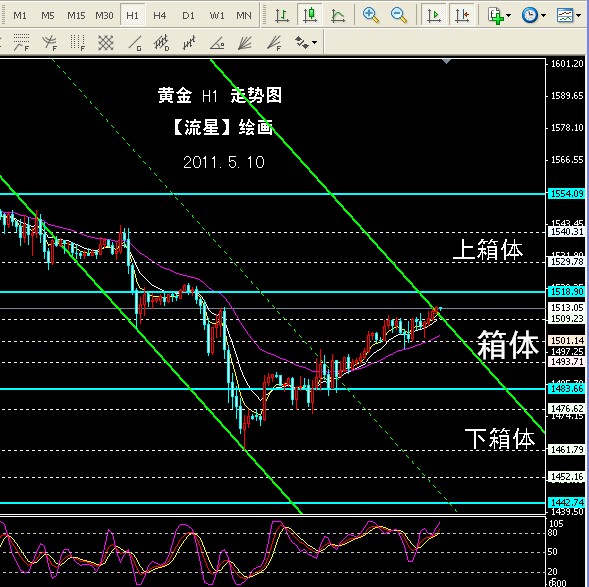Viewport: 589px width, 587px height.
Task: Click the chart shift triangle marker
Action: [x=446, y=61]
